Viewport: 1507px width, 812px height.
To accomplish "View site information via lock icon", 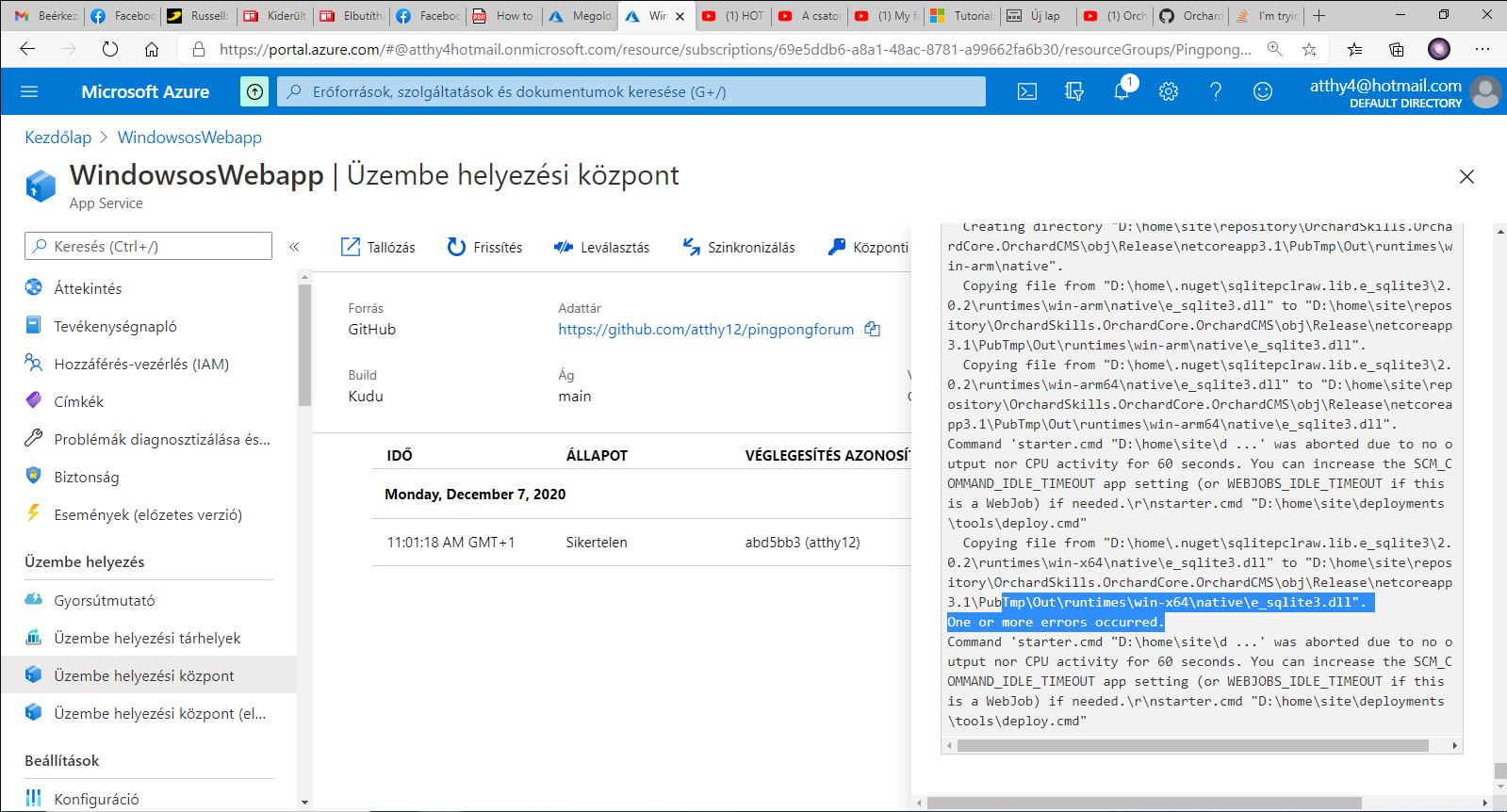I will point(199,49).
